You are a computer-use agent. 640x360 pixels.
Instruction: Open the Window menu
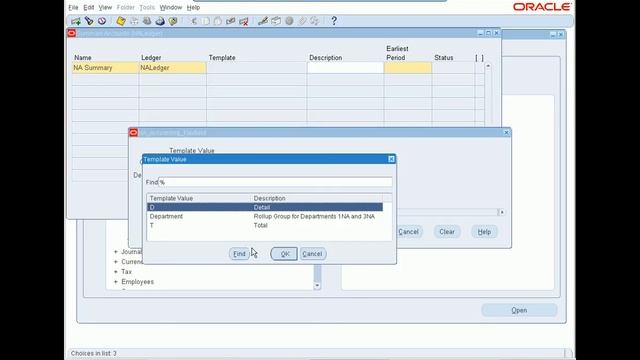[171, 7]
